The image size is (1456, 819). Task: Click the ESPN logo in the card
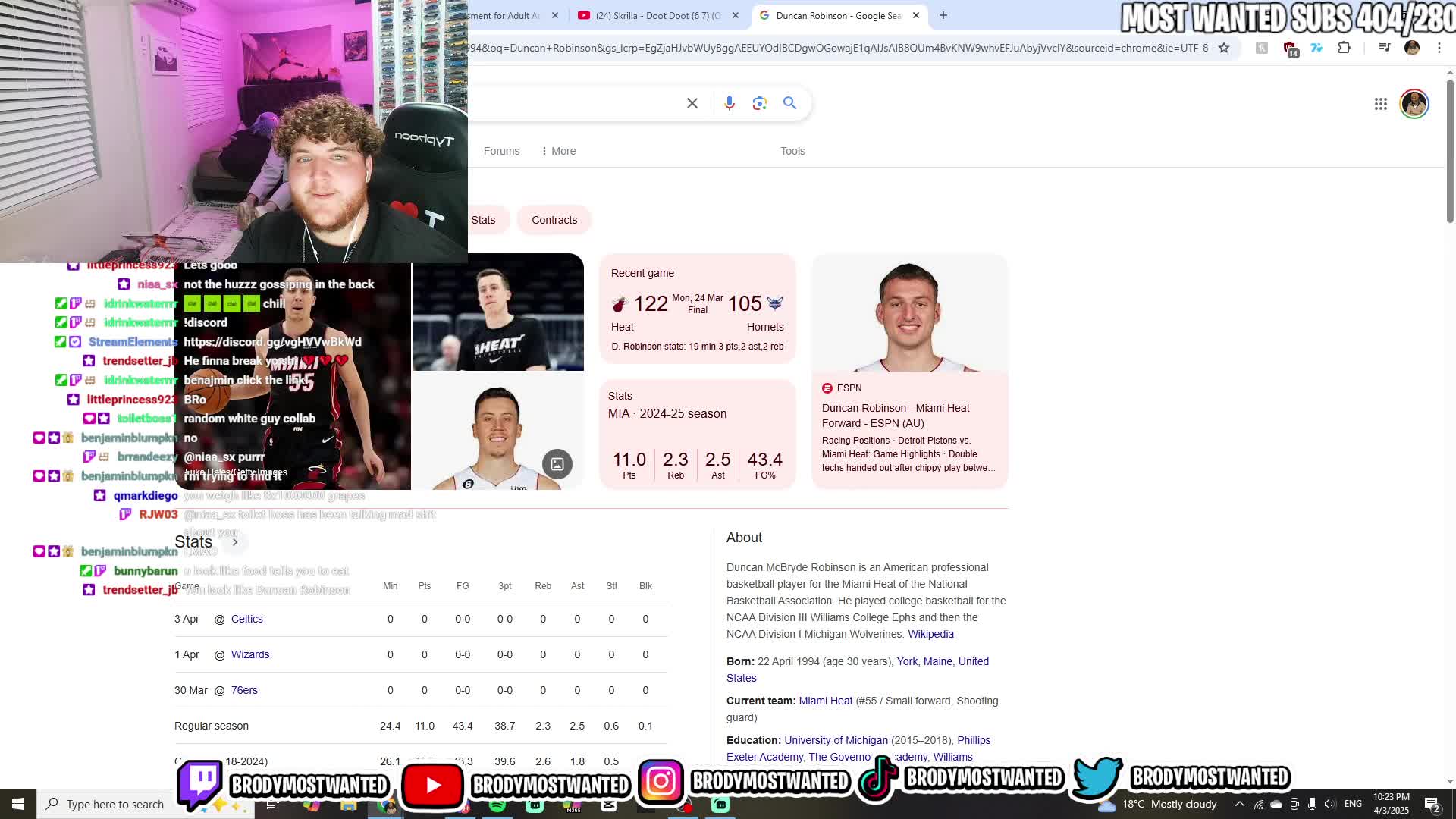click(827, 388)
